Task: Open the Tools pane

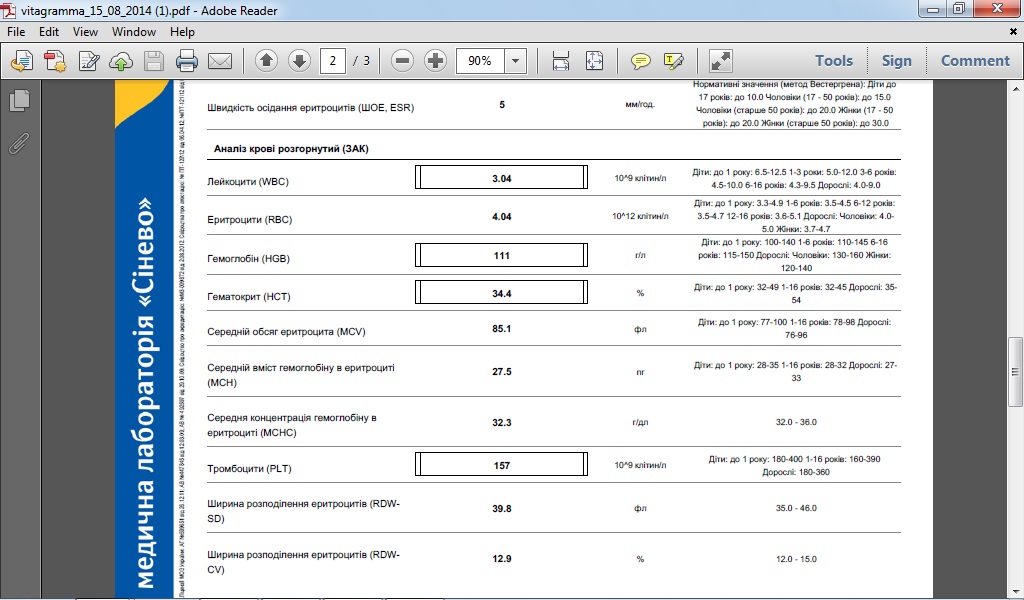Action: point(833,61)
